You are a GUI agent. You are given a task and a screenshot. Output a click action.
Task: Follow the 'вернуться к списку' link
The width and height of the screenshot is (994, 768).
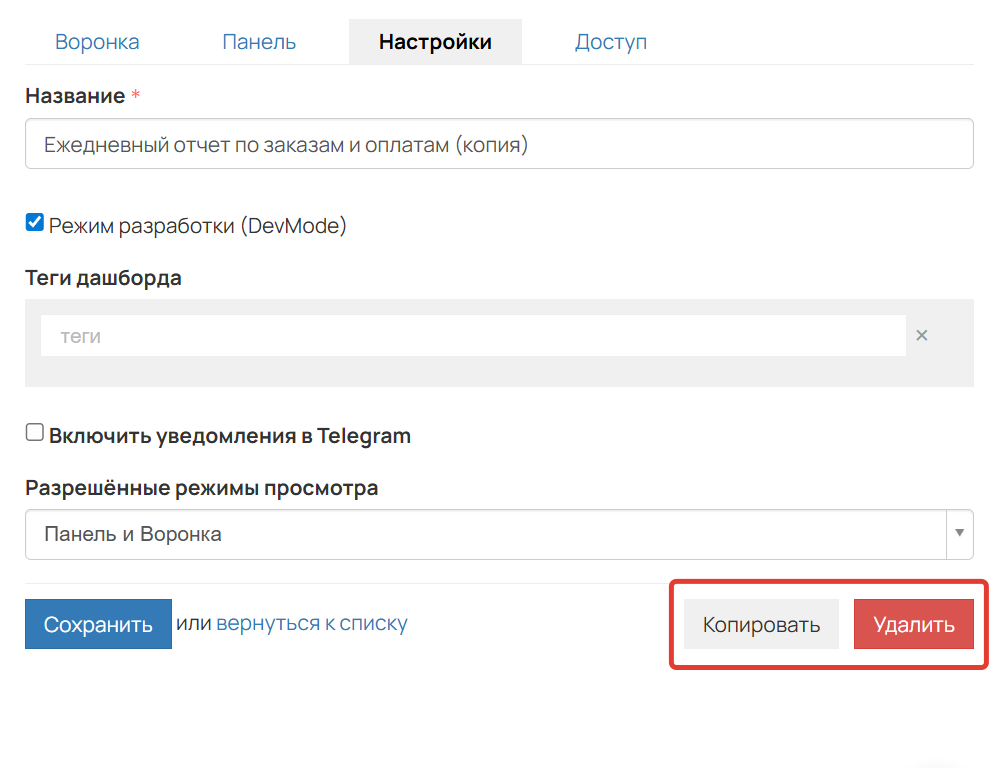click(x=312, y=624)
